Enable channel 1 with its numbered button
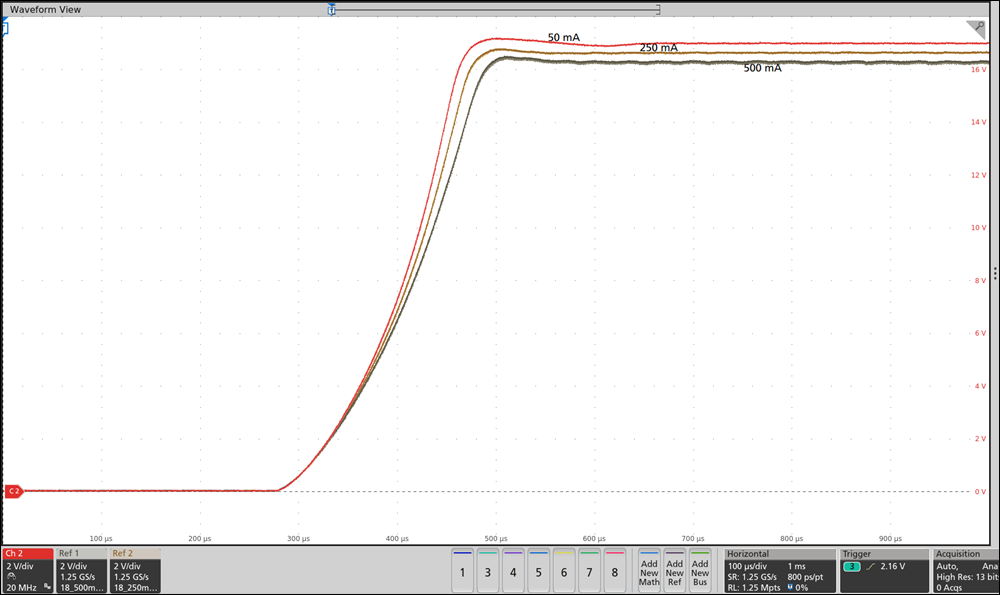This screenshot has width=1000, height=595. coord(461,571)
